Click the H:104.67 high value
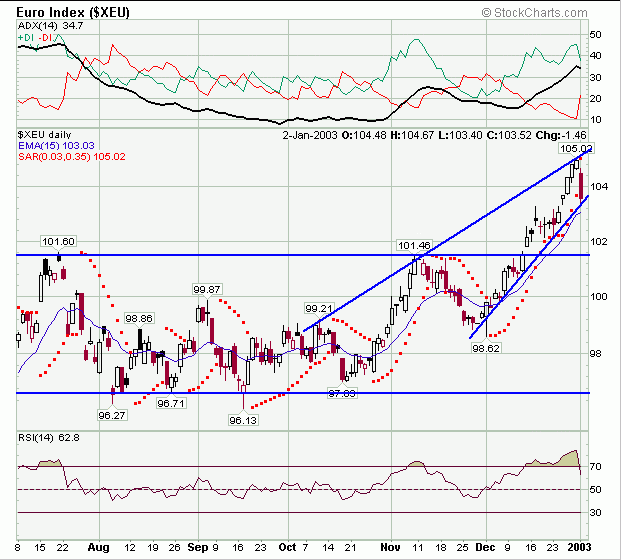 click(412, 135)
